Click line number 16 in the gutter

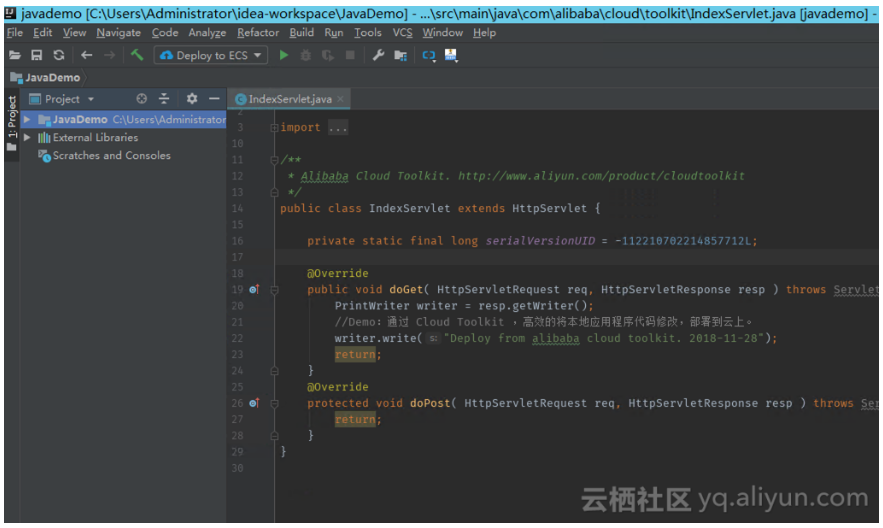pos(237,241)
